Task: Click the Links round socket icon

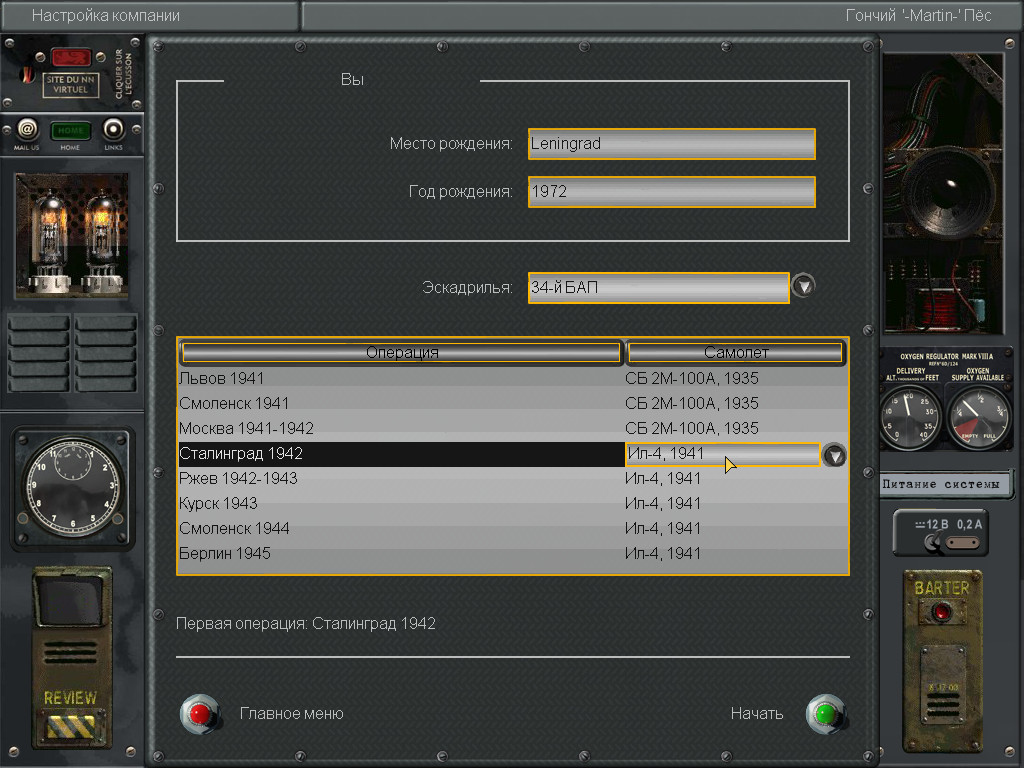Action: pyautogui.click(x=113, y=130)
